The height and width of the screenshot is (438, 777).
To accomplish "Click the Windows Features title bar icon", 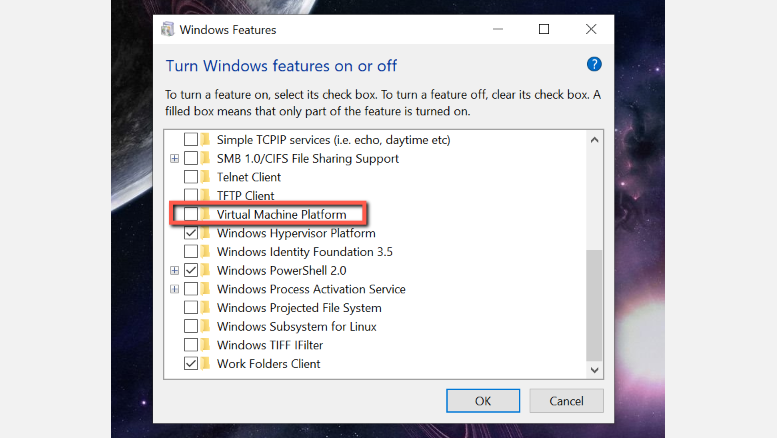I will coord(167,29).
